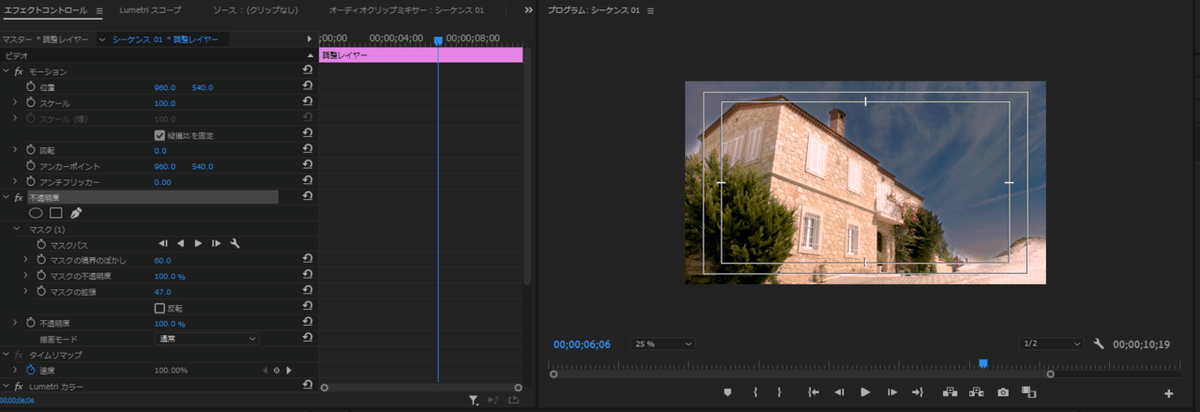Reset the アンカーポイント parameter

307,166
